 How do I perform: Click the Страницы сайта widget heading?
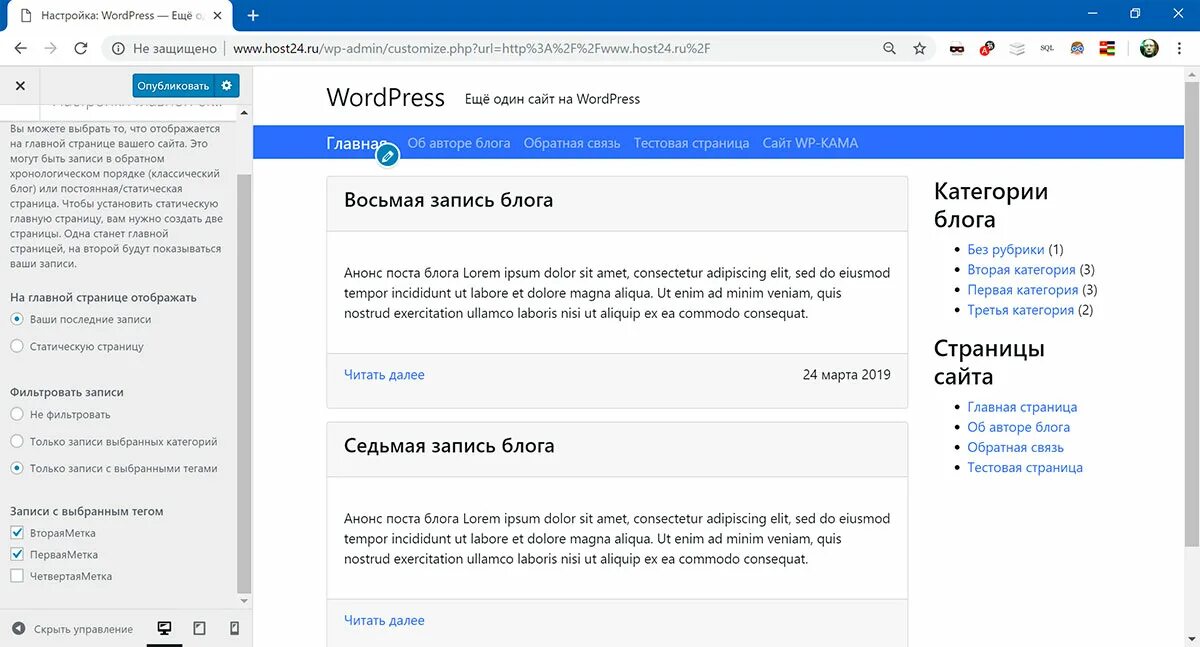pos(989,362)
